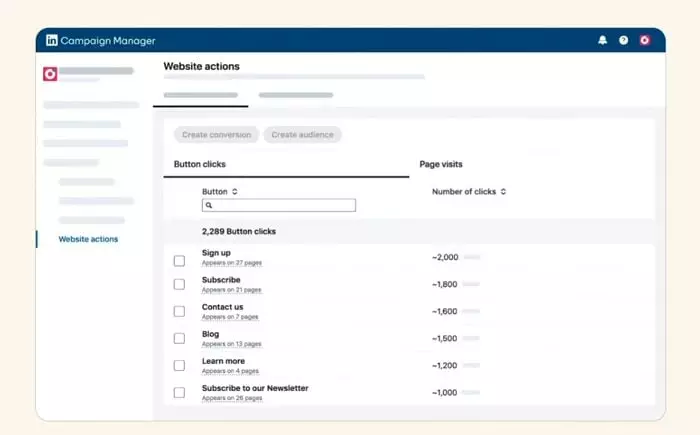Click the ~1,800 clicks value
The width and height of the screenshot is (700, 435).
(445, 284)
